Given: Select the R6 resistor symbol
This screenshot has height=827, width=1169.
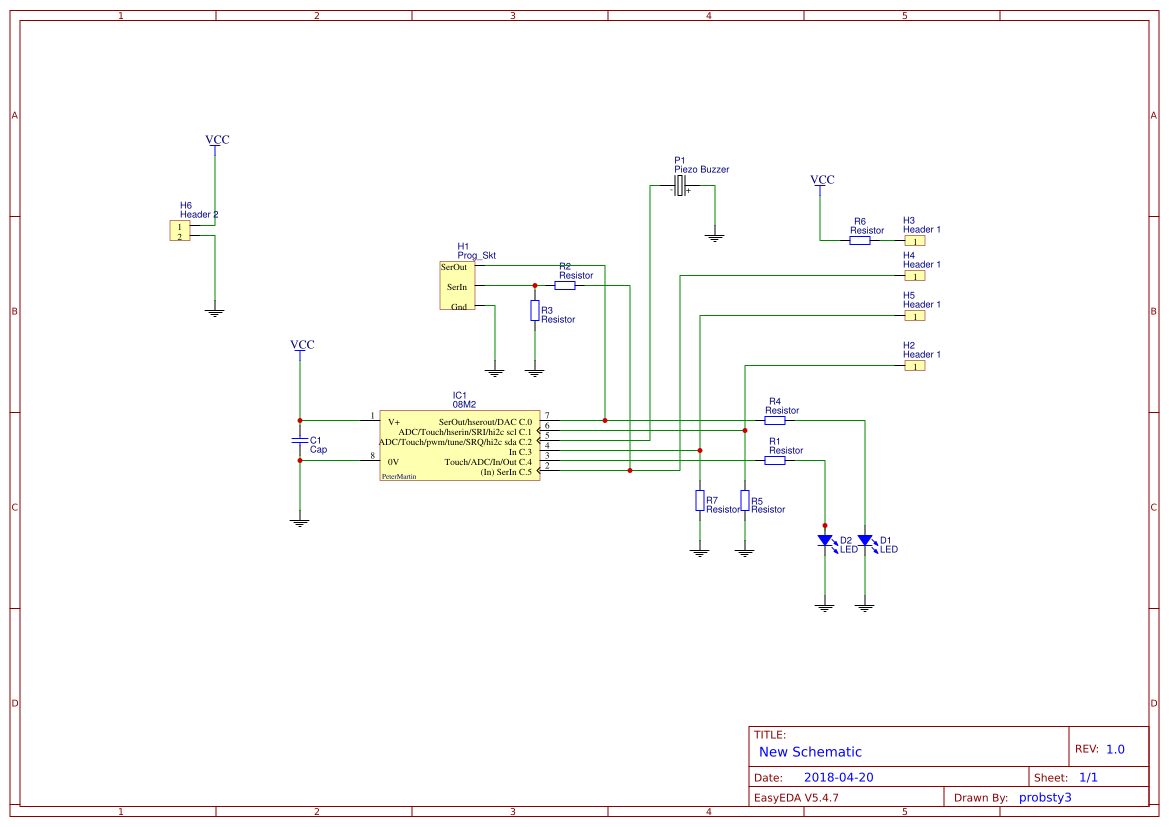Looking at the screenshot, I should coord(860,240).
